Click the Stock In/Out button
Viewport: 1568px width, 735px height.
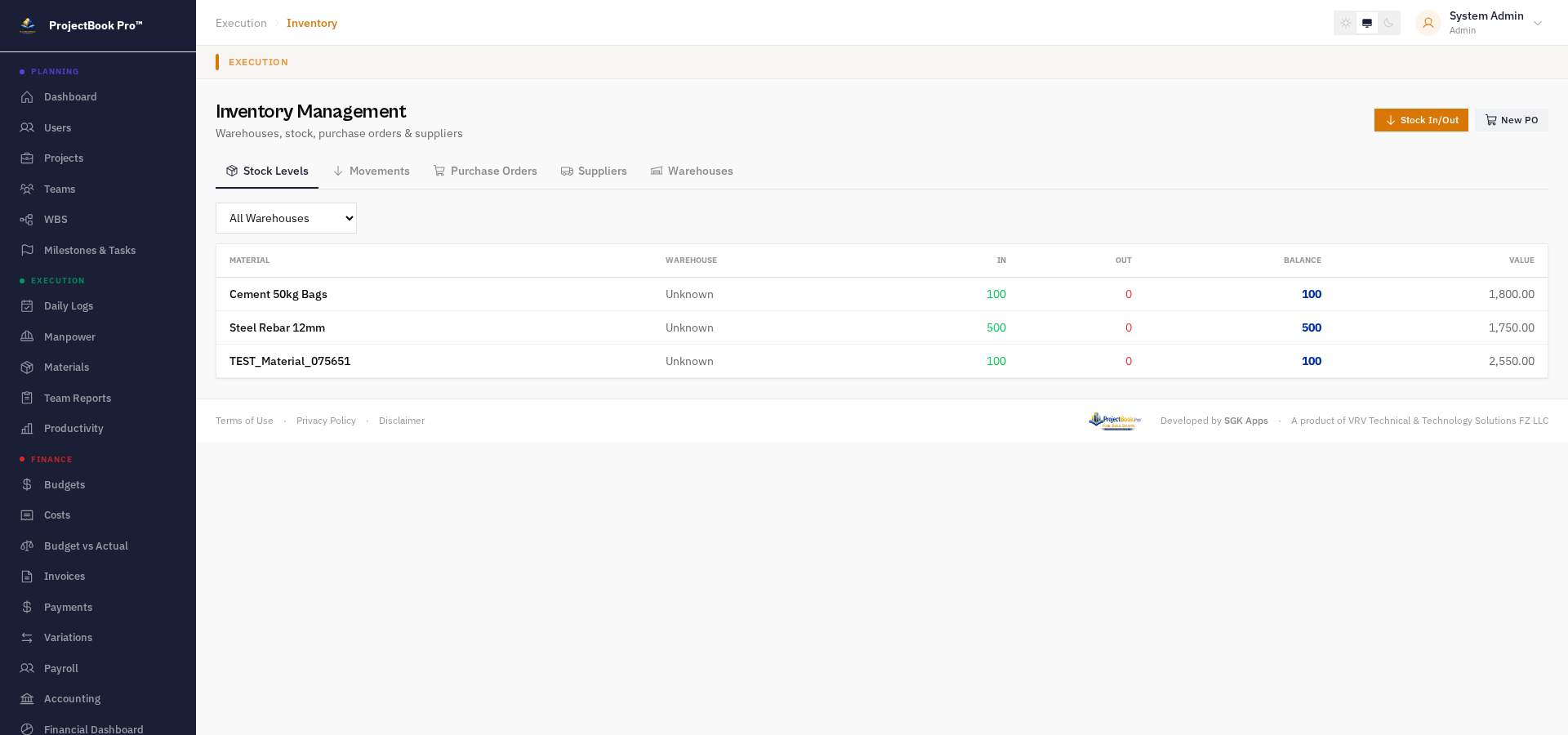pyautogui.click(x=1421, y=121)
